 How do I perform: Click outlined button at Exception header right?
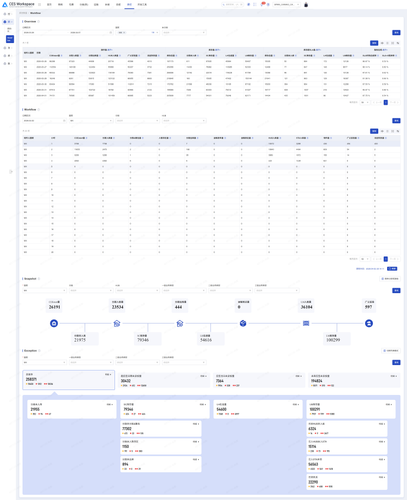[391, 351]
